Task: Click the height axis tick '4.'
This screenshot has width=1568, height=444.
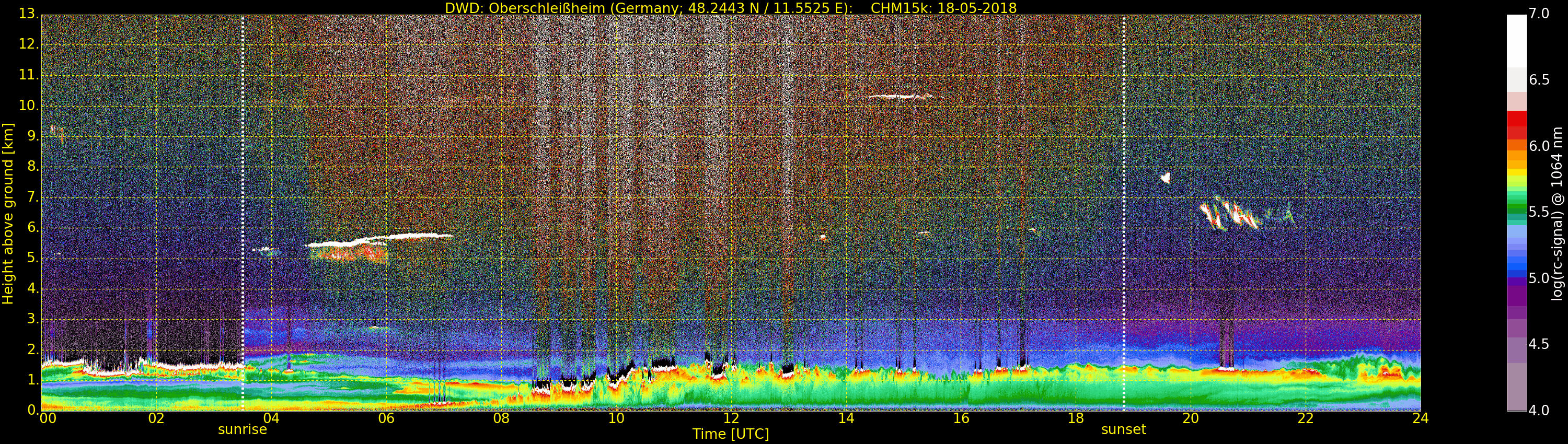Action: point(33,288)
